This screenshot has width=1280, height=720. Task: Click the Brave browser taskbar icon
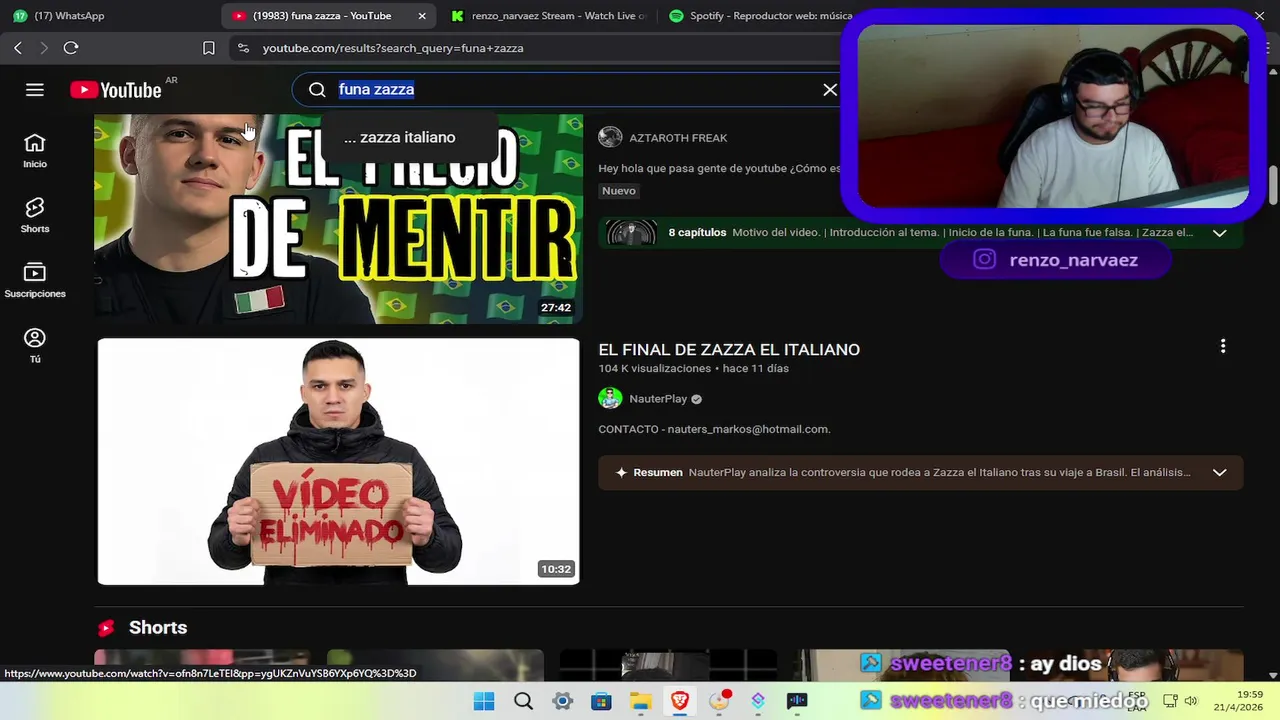pos(679,701)
